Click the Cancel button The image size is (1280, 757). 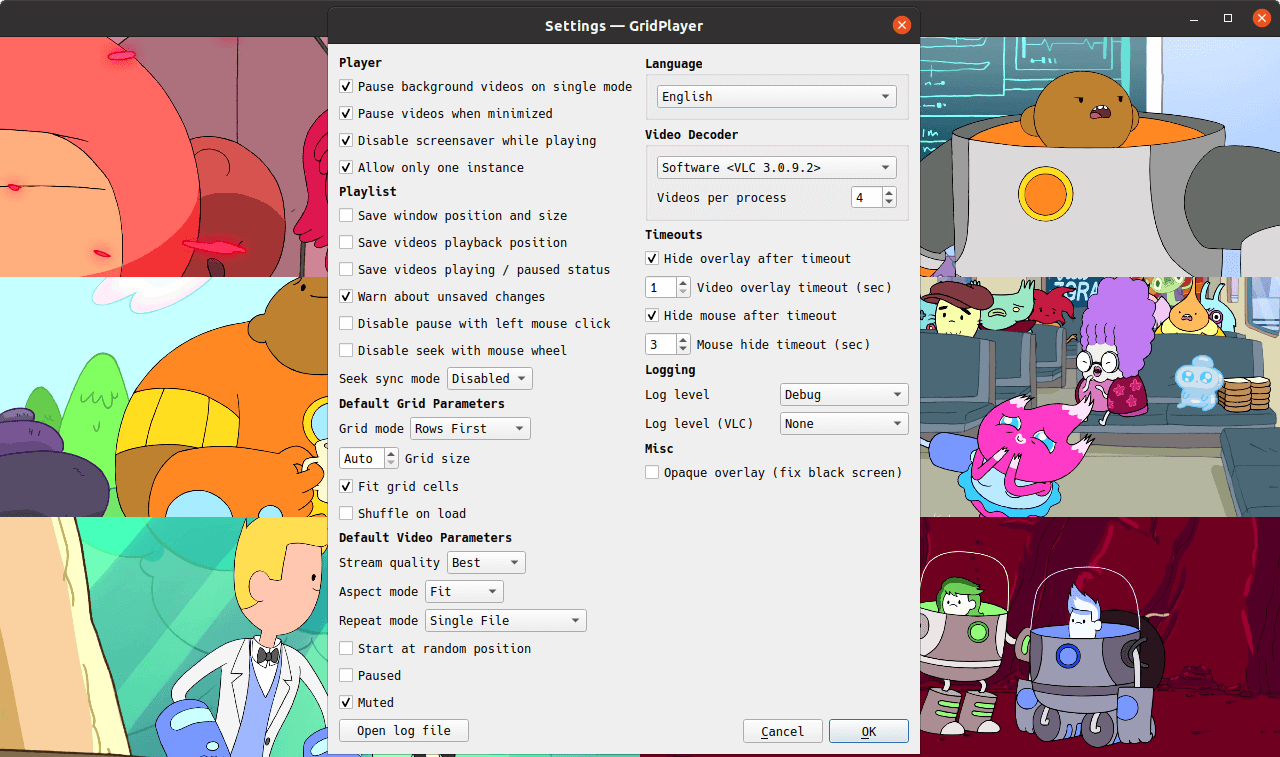click(x=783, y=732)
